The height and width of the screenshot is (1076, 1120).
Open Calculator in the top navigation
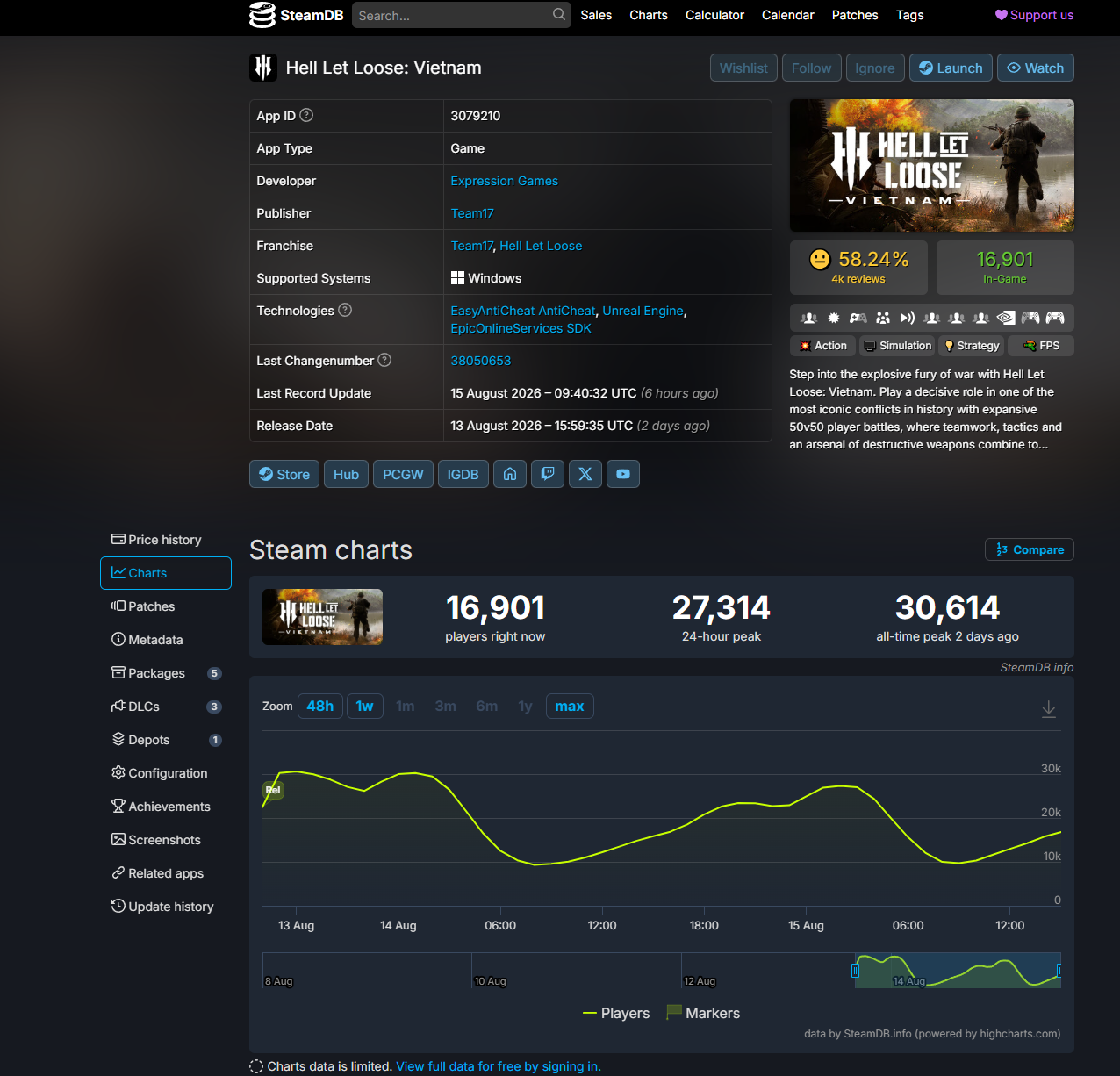click(x=714, y=15)
